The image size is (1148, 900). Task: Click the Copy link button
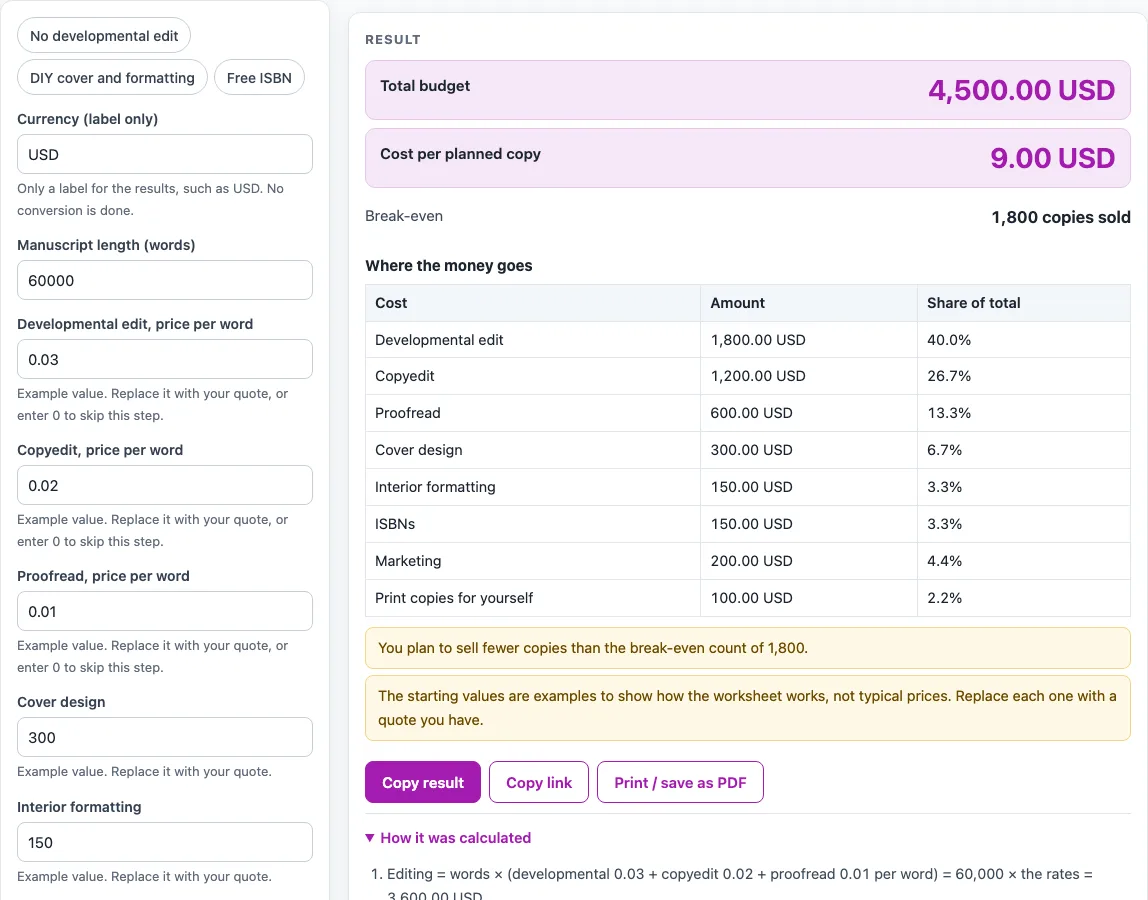point(539,783)
